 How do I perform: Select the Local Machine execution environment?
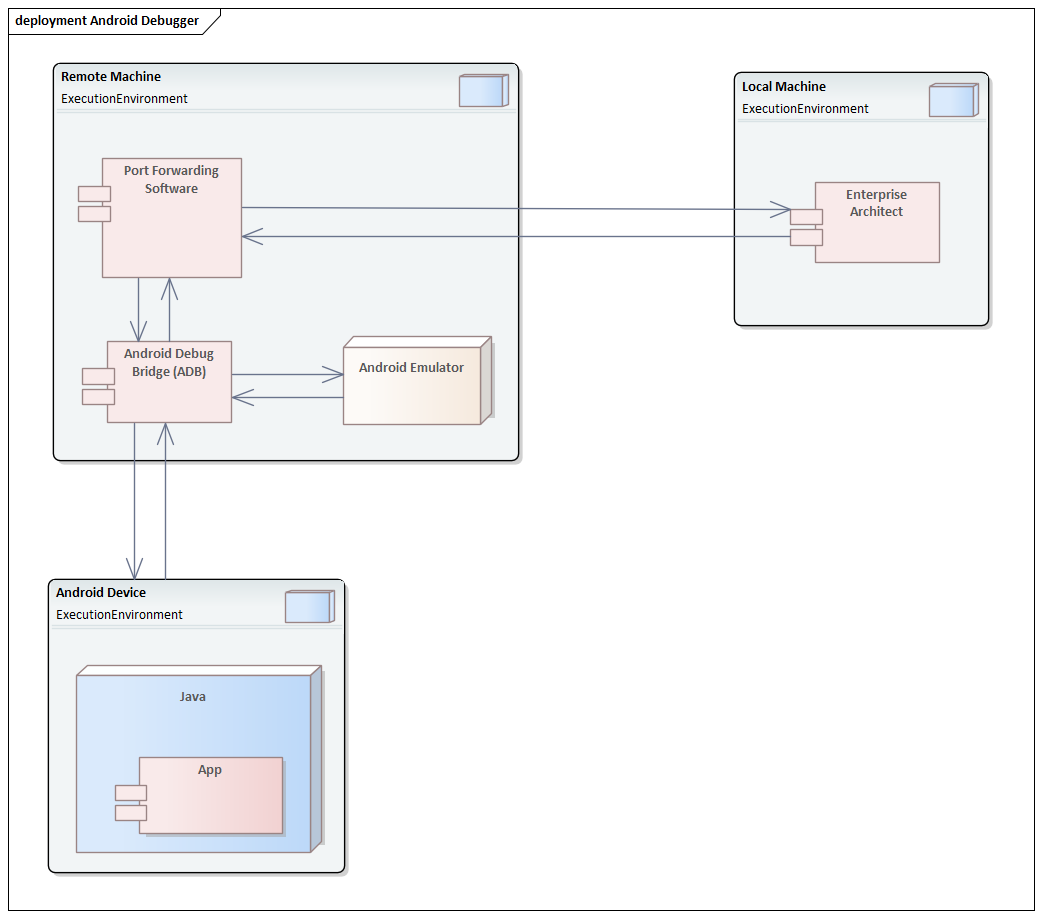(783, 86)
